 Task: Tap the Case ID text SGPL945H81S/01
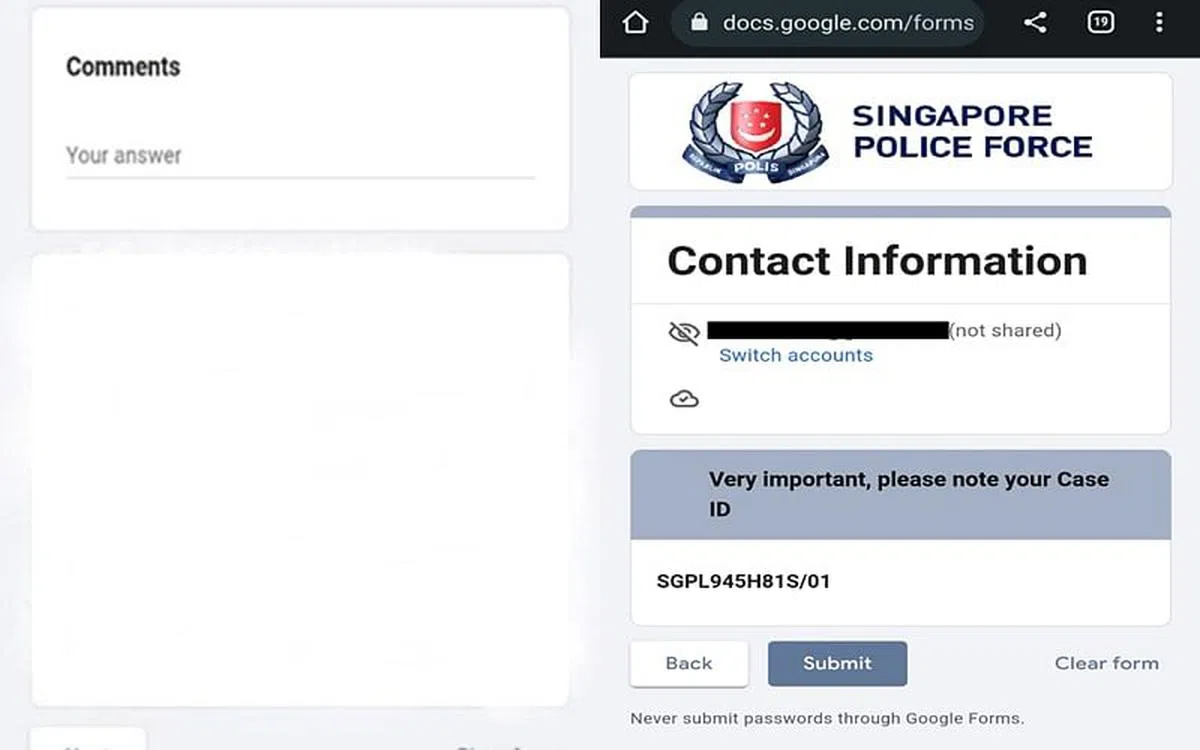tap(743, 580)
